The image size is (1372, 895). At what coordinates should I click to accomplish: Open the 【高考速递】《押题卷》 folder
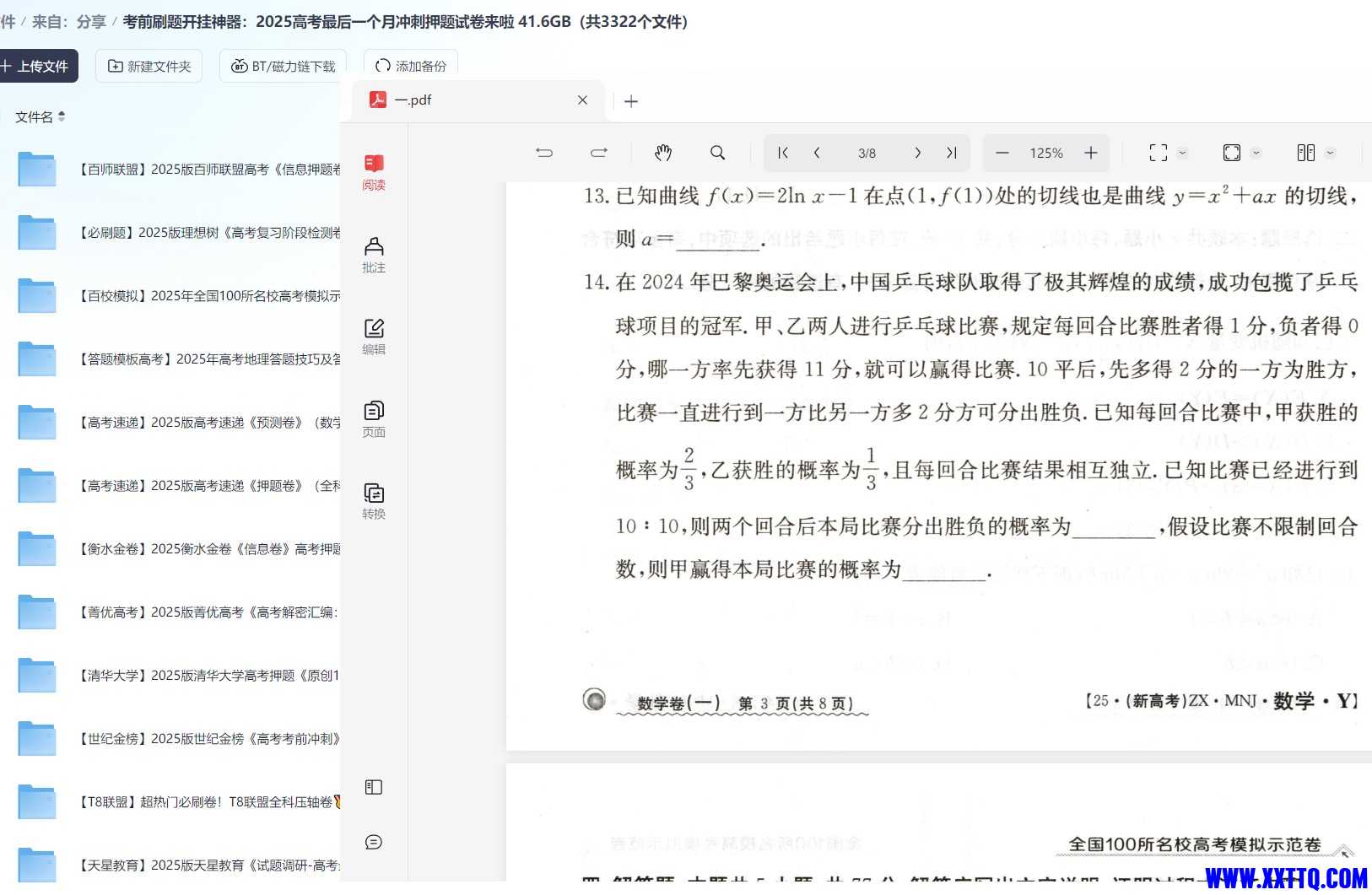209,485
